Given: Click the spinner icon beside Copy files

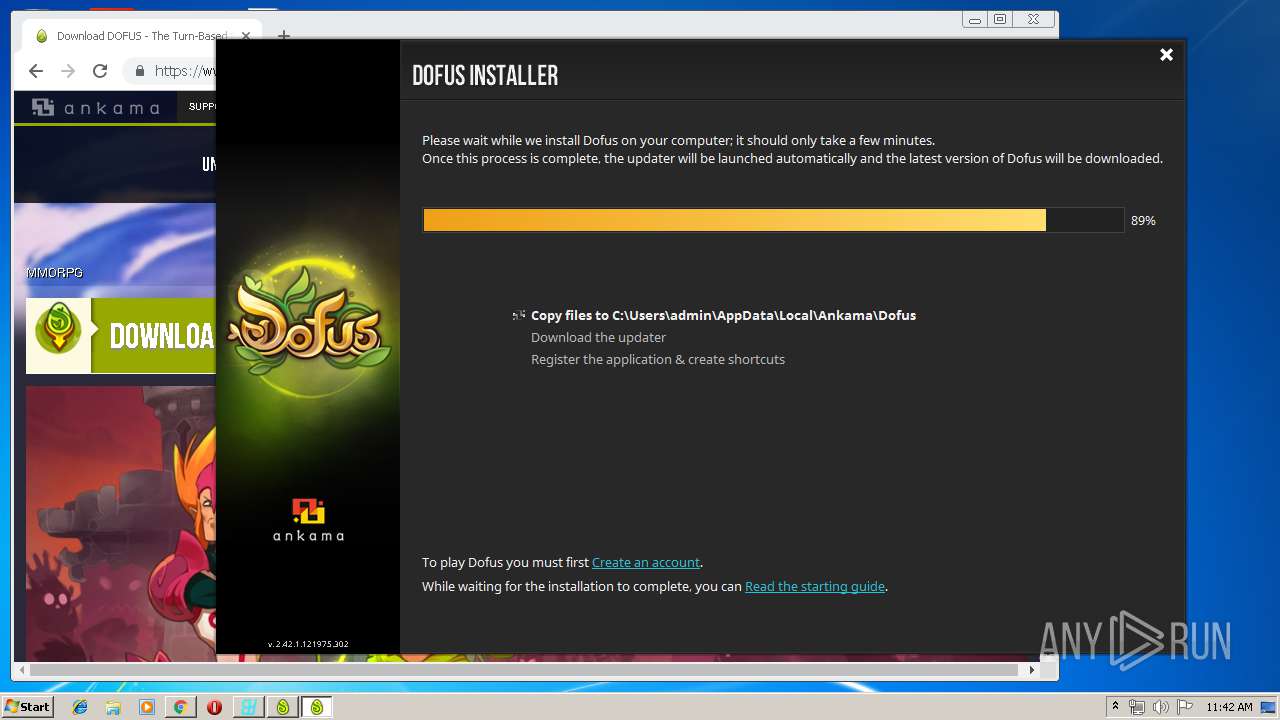Looking at the screenshot, I should [x=519, y=315].
